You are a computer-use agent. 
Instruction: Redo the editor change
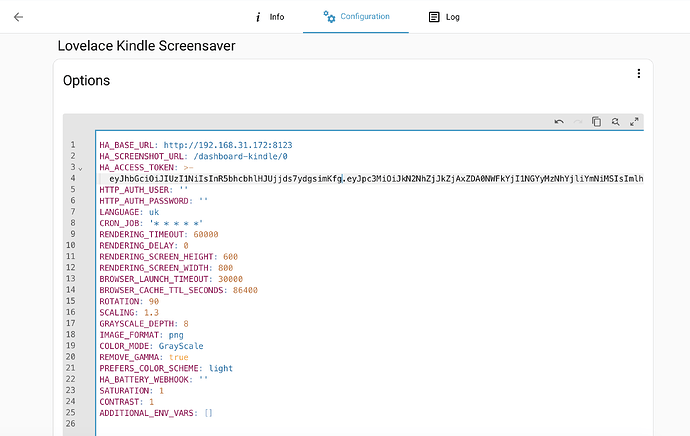pos(578,122)
